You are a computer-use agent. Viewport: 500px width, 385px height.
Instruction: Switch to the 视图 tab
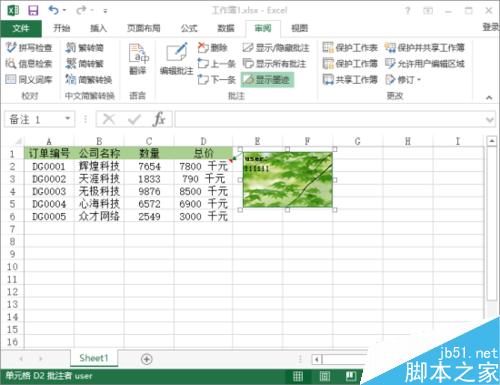(299, 28)
